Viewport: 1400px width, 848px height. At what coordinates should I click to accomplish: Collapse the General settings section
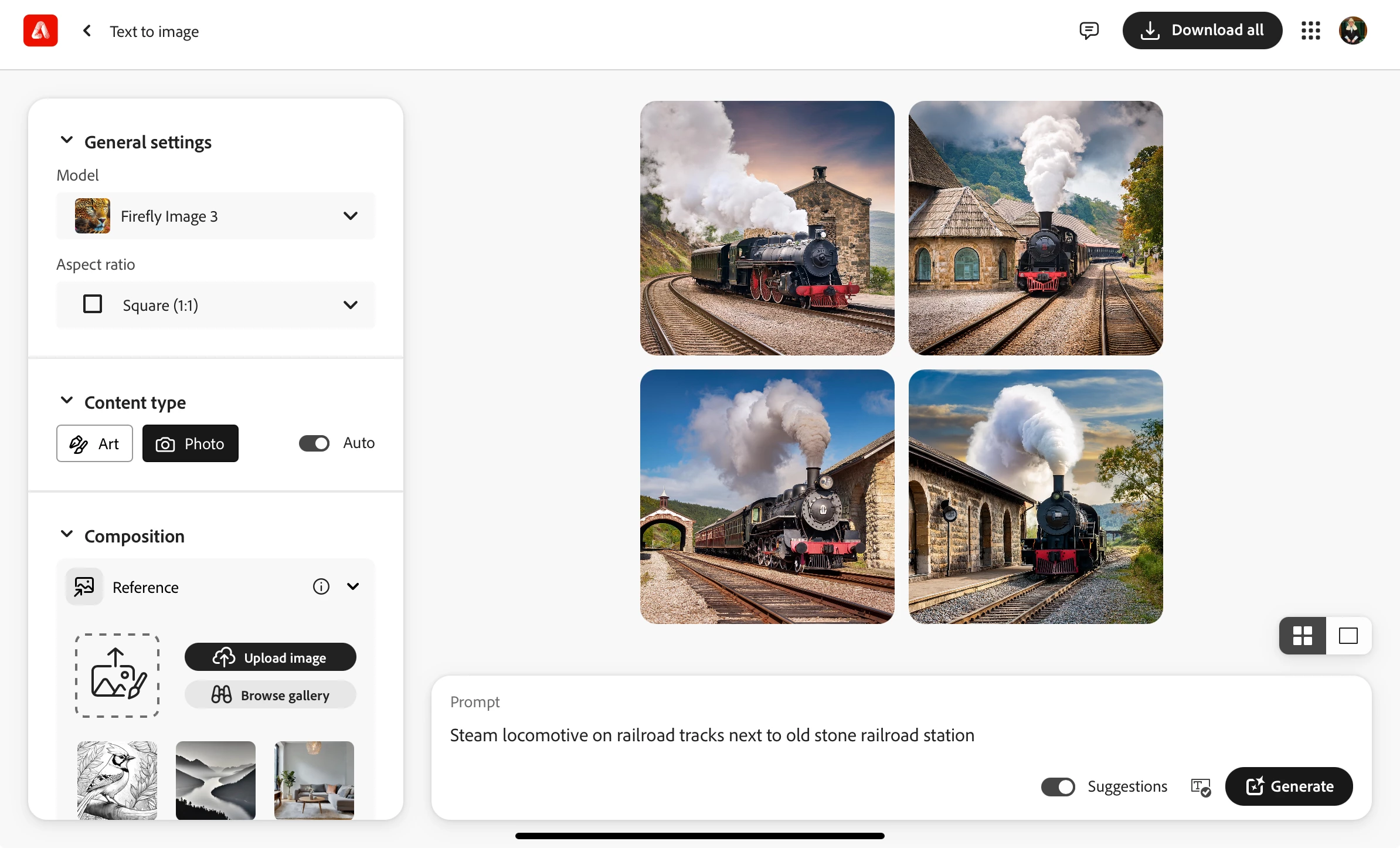coord(67,141)
